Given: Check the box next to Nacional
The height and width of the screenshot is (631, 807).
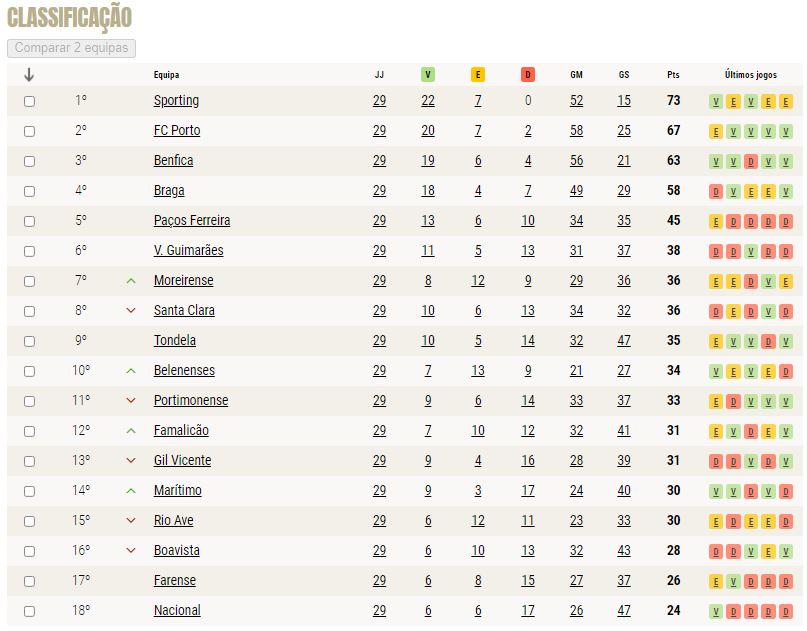Looking at the screenshot, I should [29, 611].
